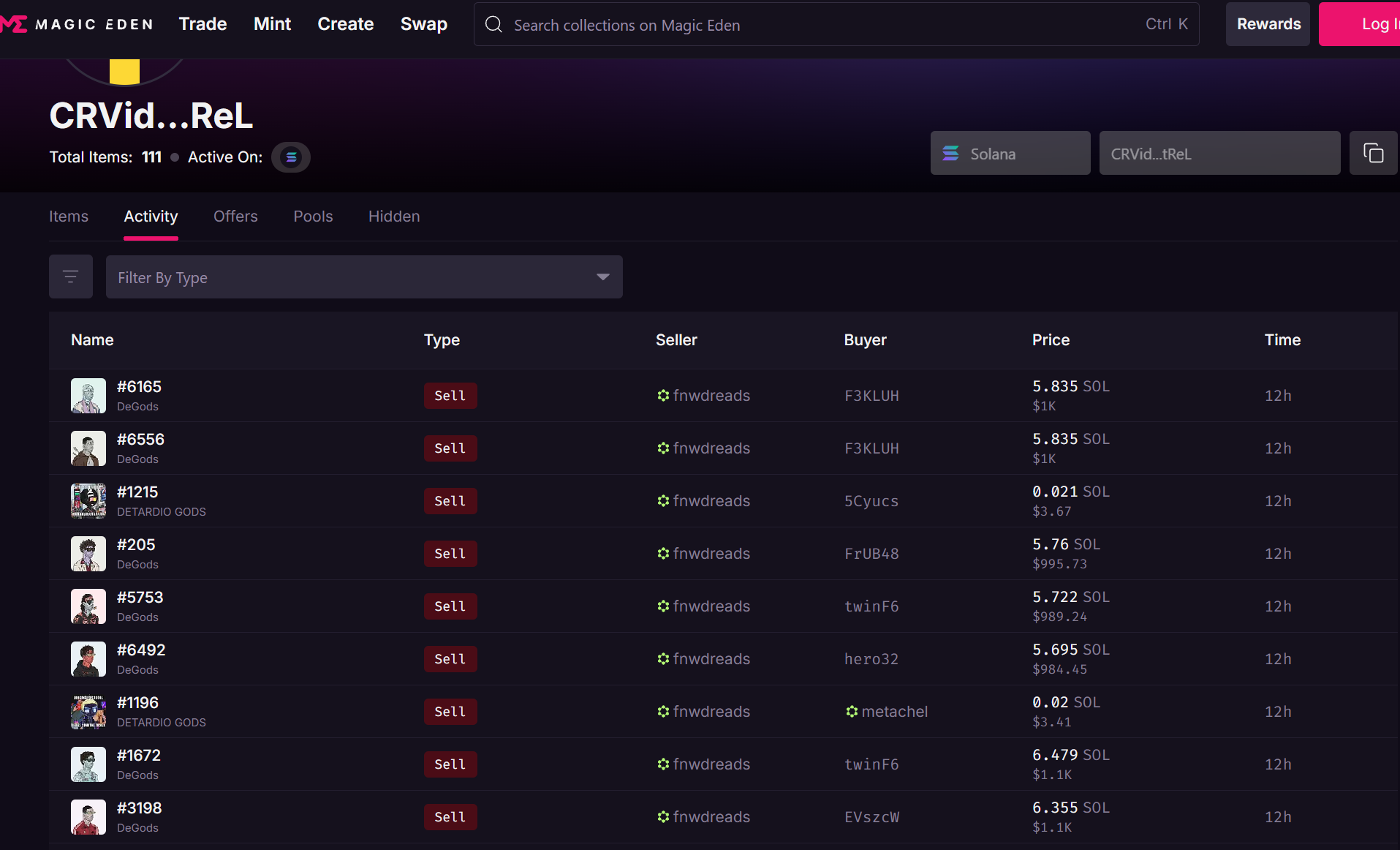
Task: Open the DETARDIO GODS #1196 thumbnail
Action: coord(88,712)
